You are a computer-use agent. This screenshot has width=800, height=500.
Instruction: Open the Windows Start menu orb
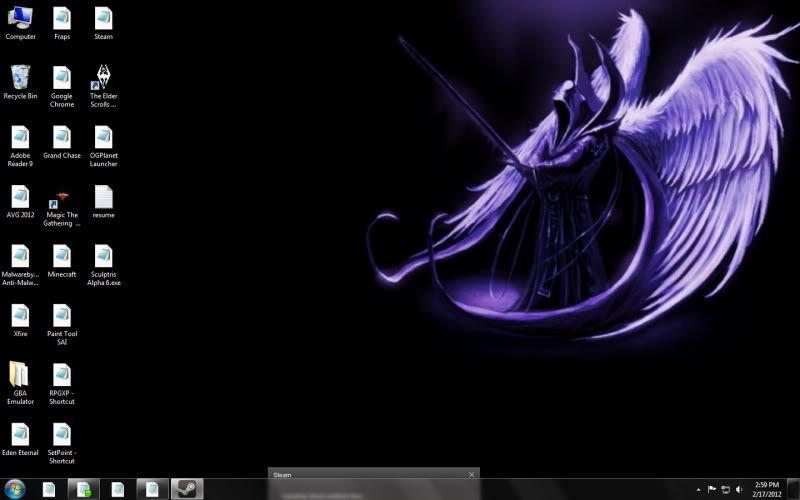[x=15, y=489]
